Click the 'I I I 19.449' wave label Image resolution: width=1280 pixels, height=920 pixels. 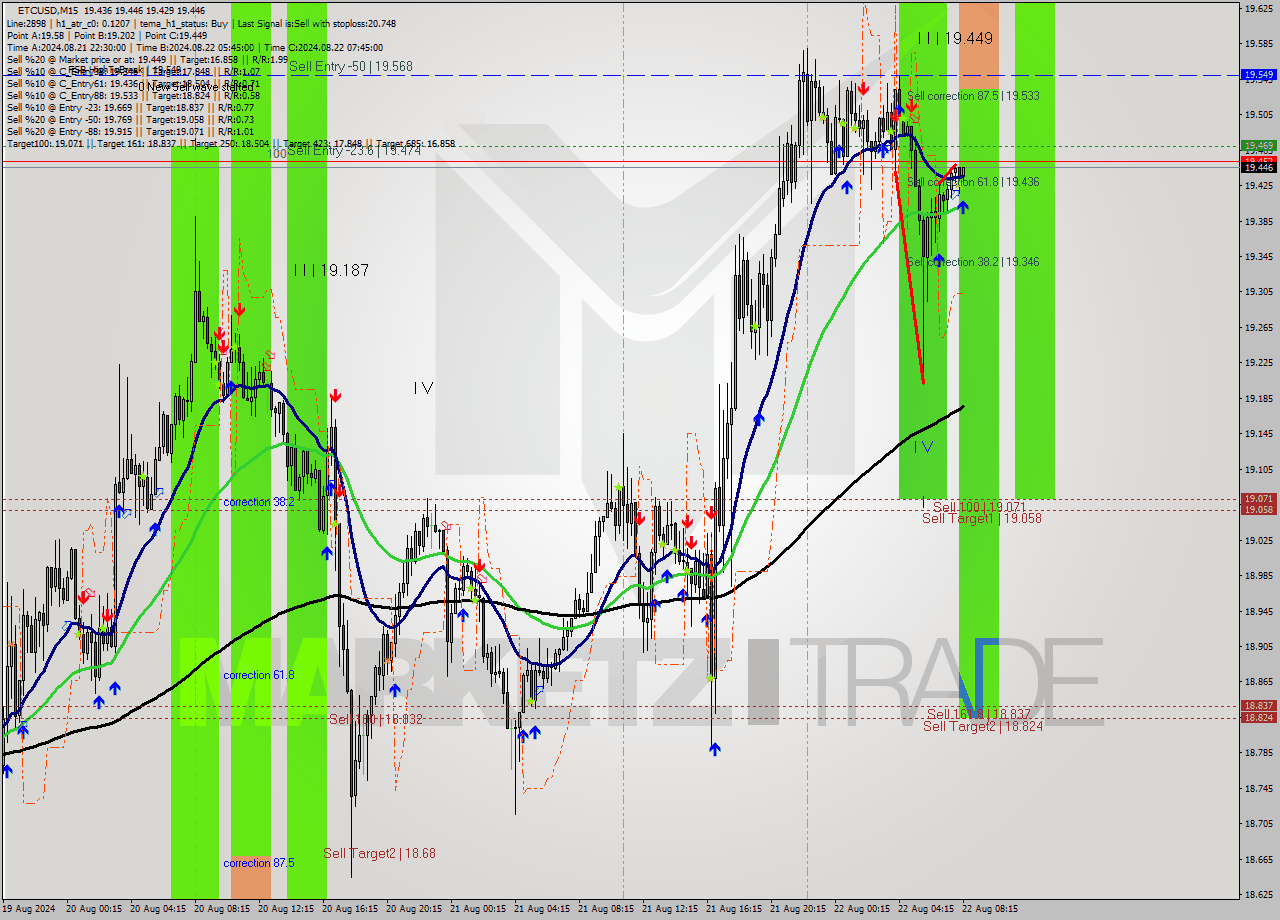click(955, 38)
